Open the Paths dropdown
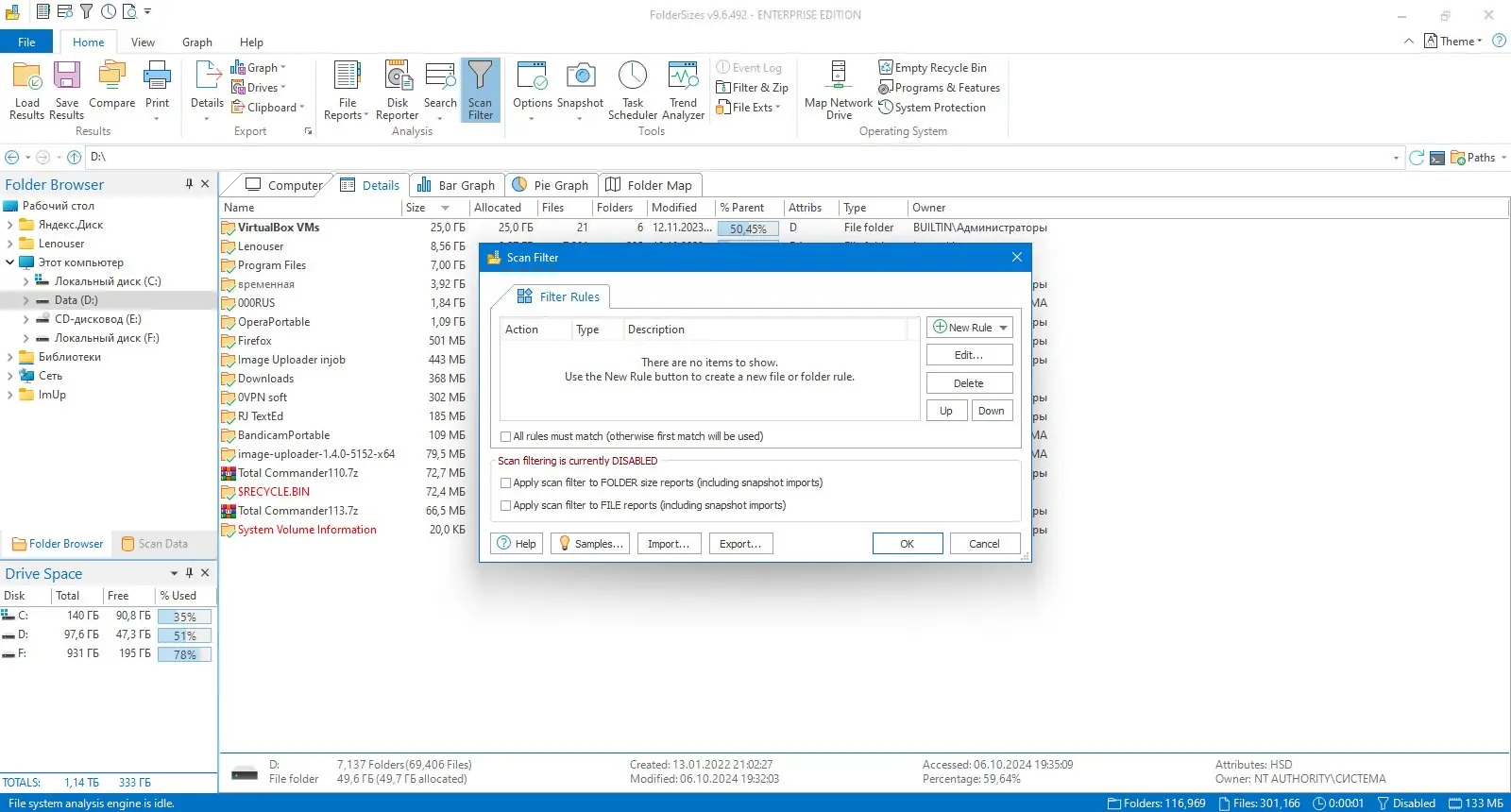This screenshot has height=812, width=1511. click(x=1479, y=158)
